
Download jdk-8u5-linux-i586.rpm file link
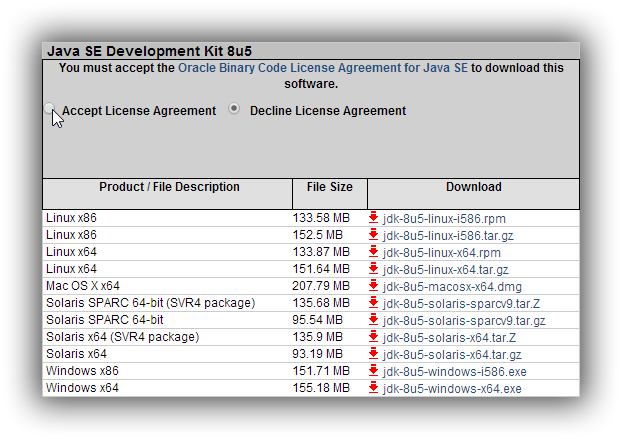pos(444,219)
